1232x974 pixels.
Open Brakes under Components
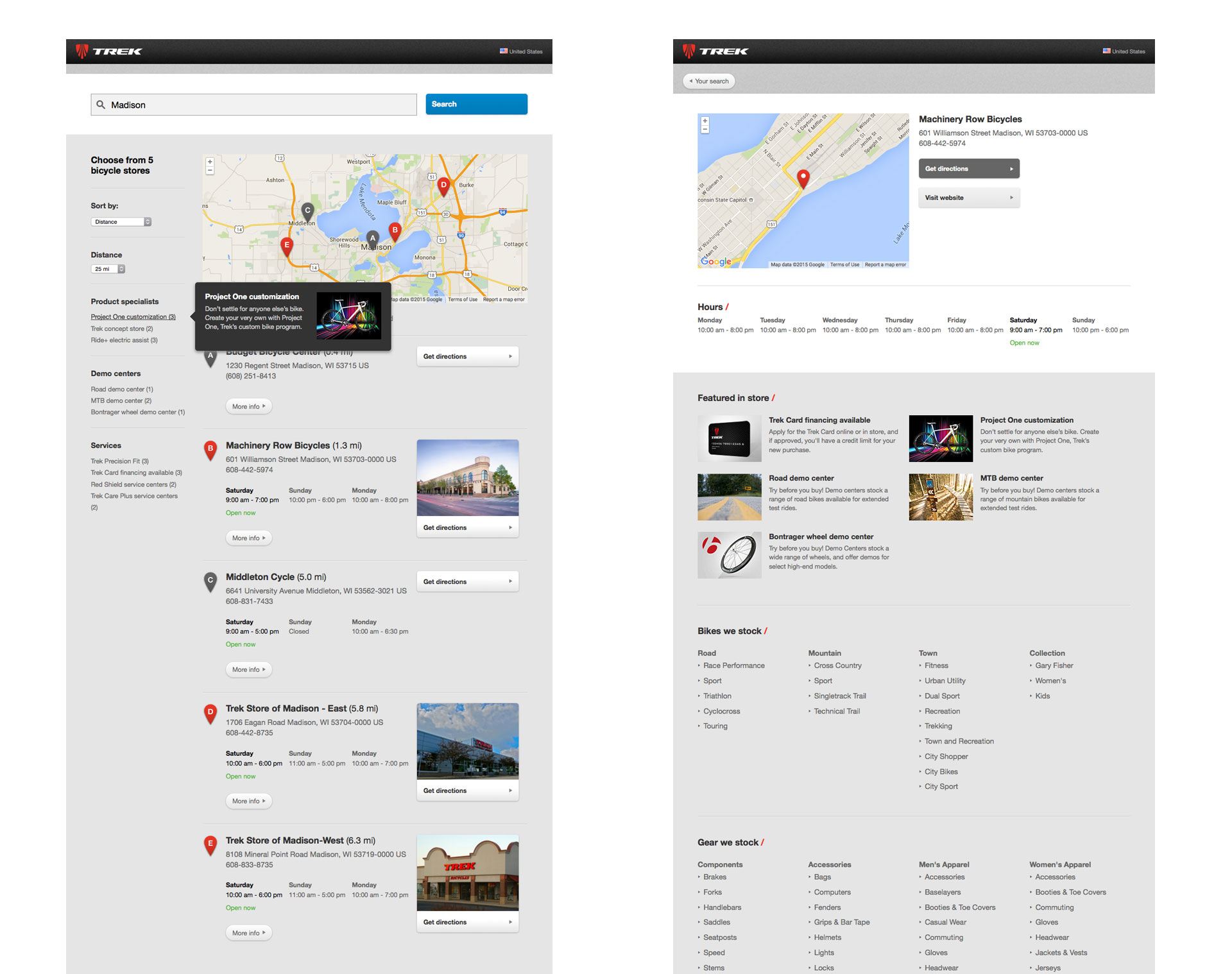(715, 877)
